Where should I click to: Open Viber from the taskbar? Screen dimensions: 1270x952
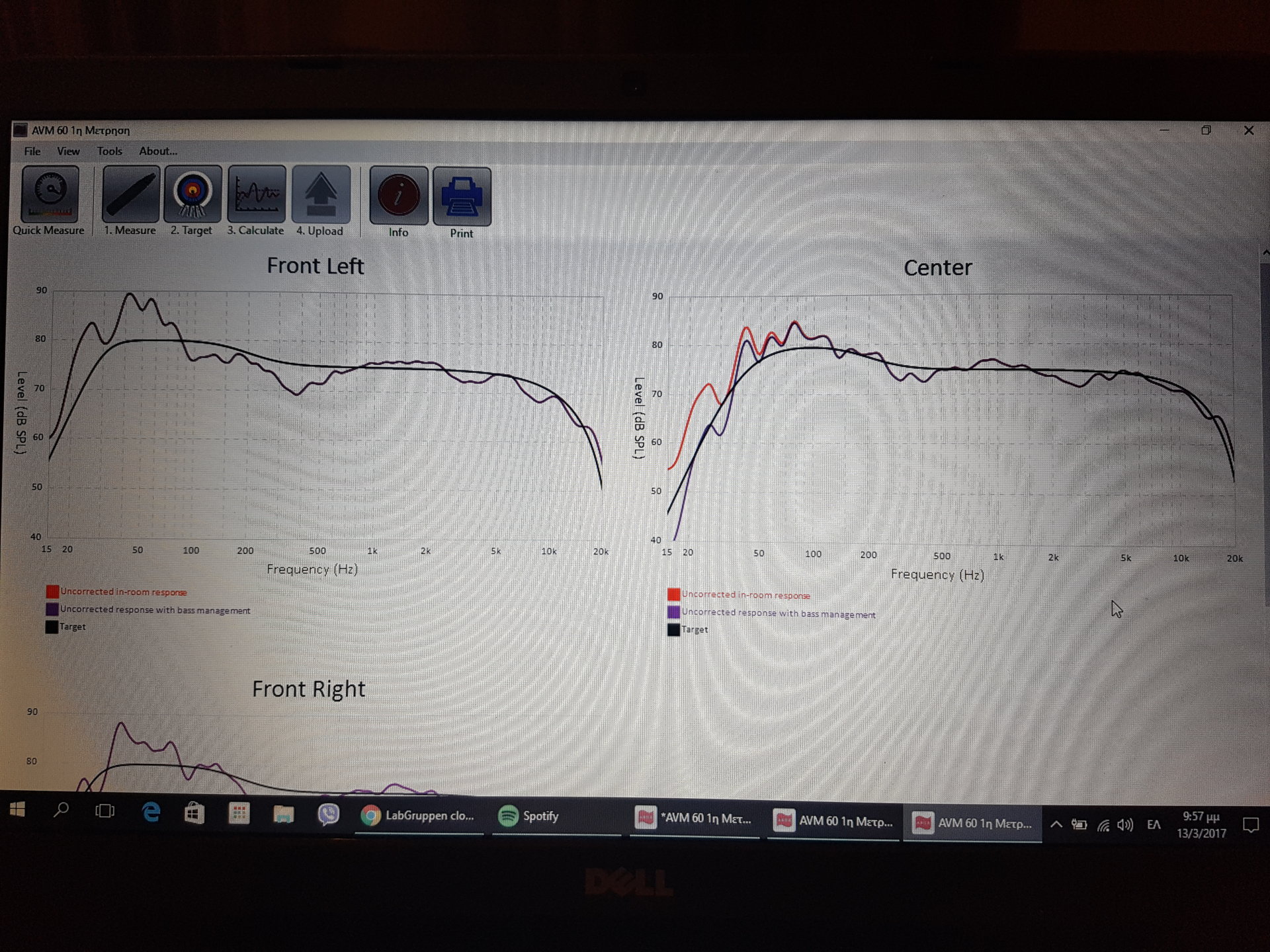click(328, 814)
